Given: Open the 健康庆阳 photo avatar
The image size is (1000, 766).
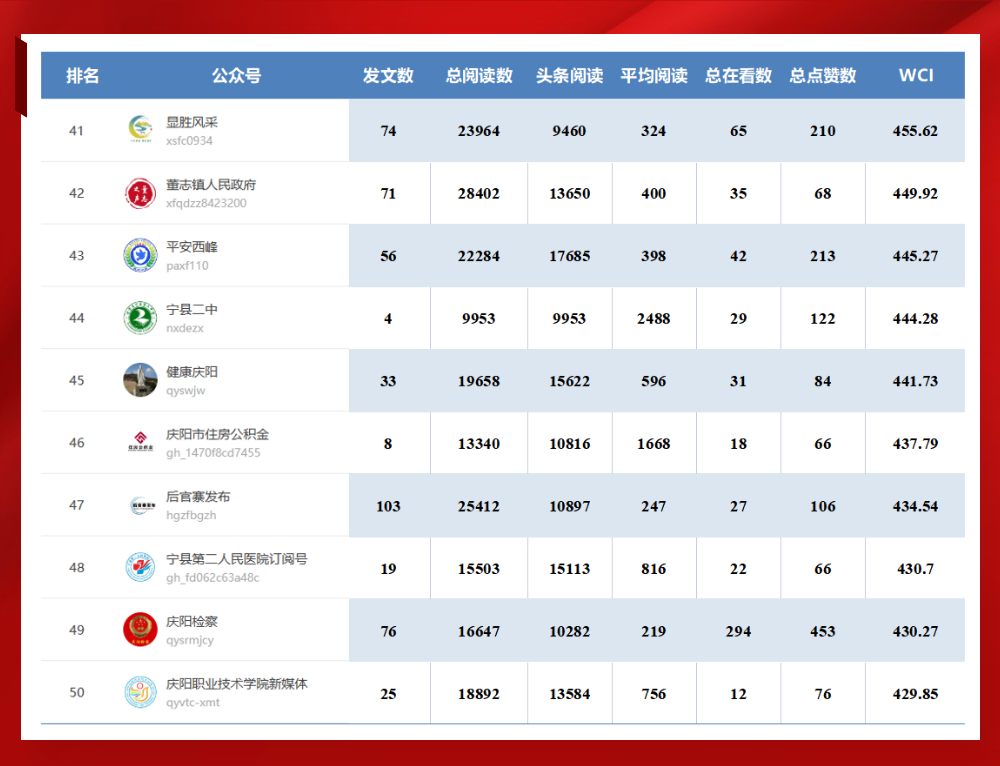Looking at the screenshot, I should point(140,380).
